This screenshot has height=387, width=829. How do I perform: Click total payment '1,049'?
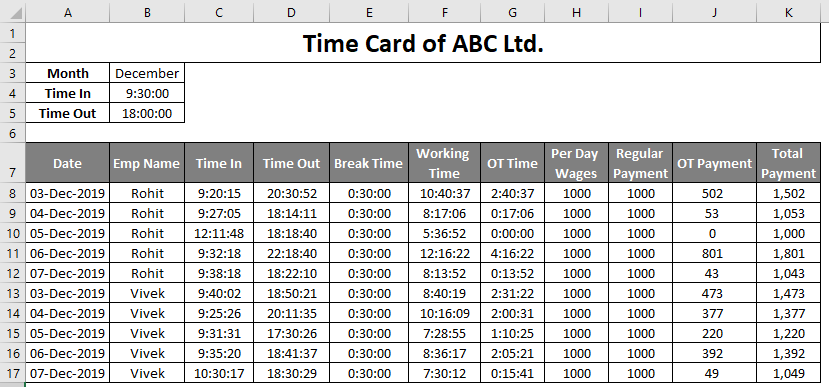click(x=788, y=373)
